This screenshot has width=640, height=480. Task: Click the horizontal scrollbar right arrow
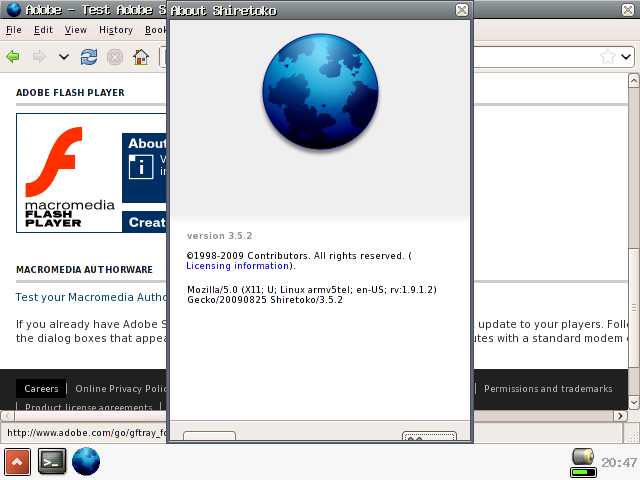click(x=620, y=416)
